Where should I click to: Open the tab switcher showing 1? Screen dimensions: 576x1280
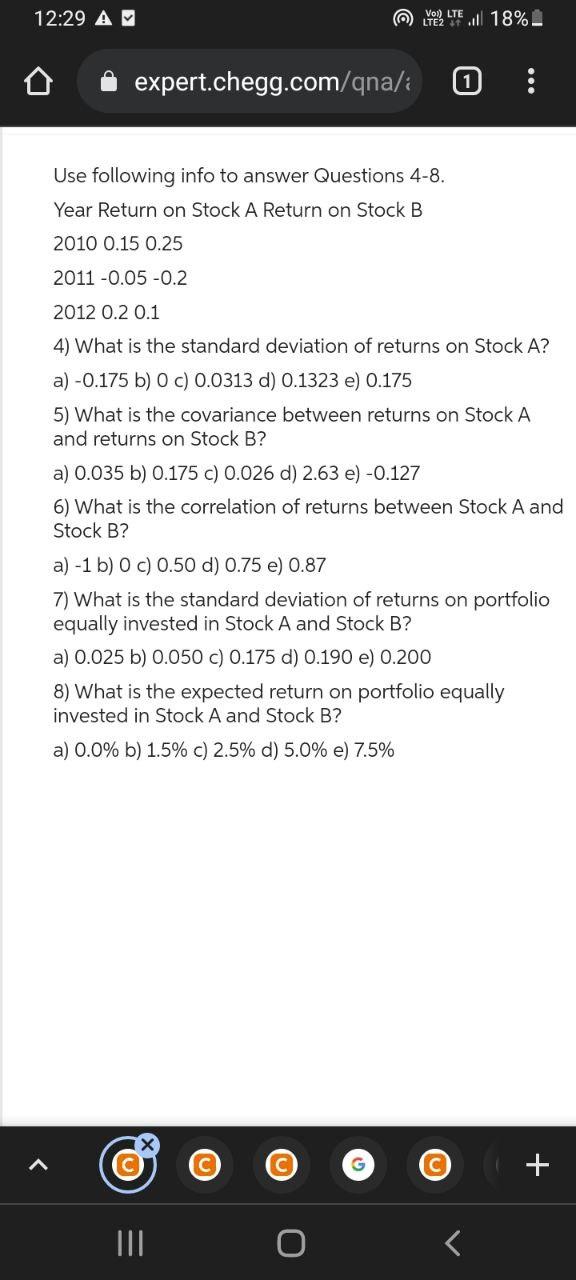[466, 81]
